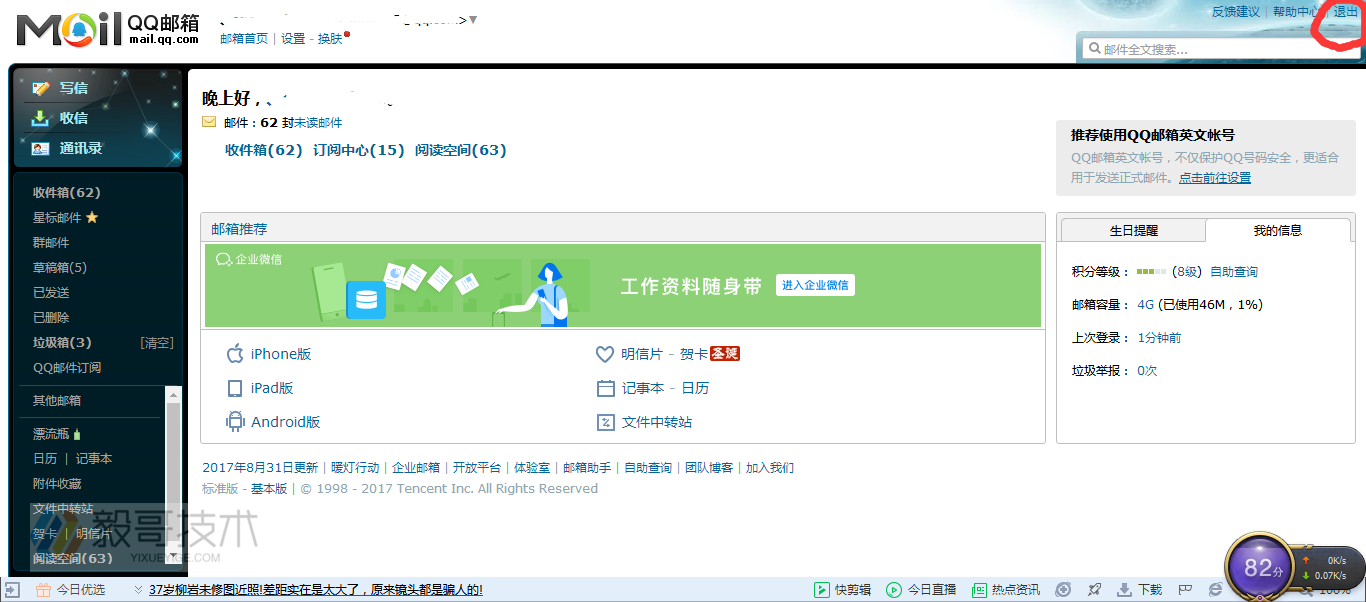Viewport: 1366px width, 602px height.
Task: Click the star icon beside 星标邮件
Action: (x=92, y=217)
